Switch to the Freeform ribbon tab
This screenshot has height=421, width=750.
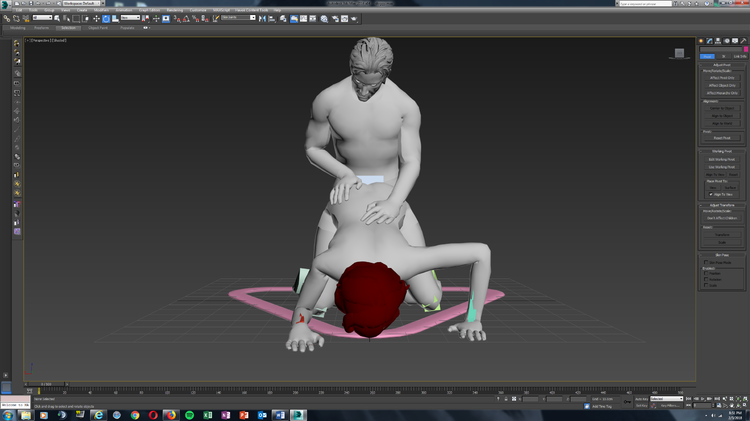click(42, 28)
